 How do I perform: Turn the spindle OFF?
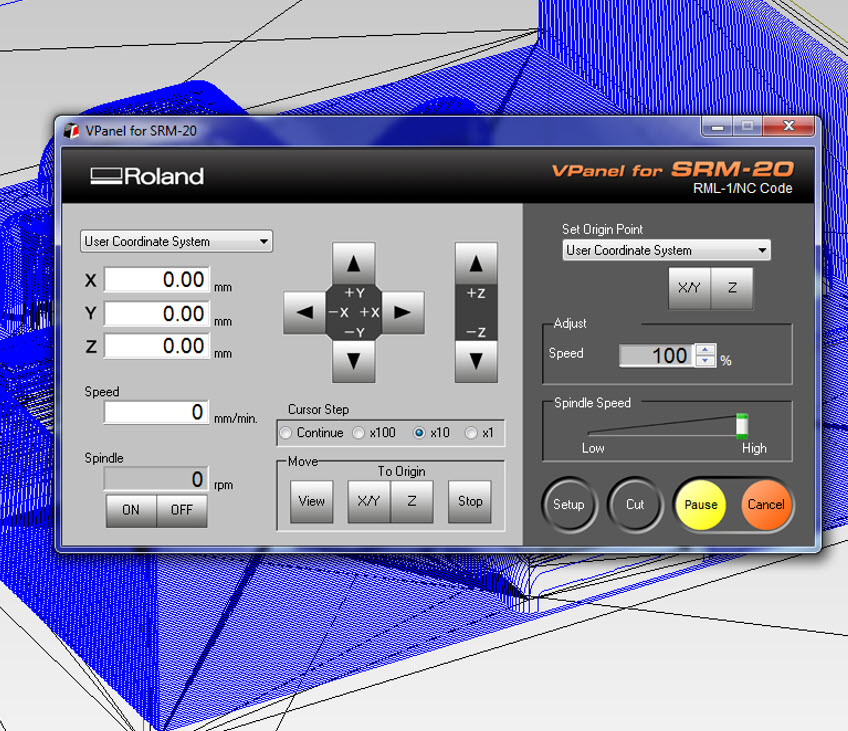(x=182, y=510)
